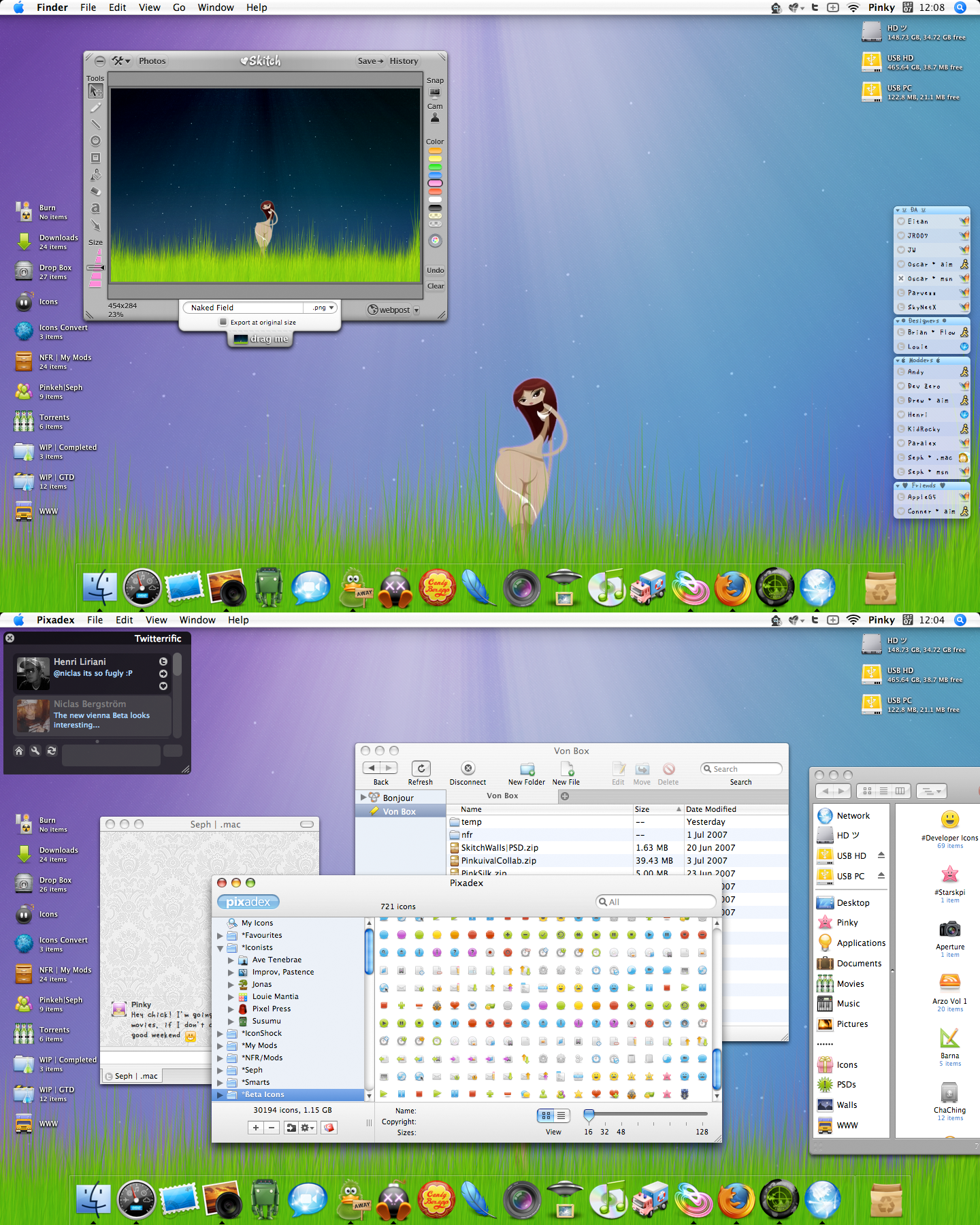Toggle toolbar pill button in Seph chat window
This screenshot has height=1225, width=980.
pos(307,824)
